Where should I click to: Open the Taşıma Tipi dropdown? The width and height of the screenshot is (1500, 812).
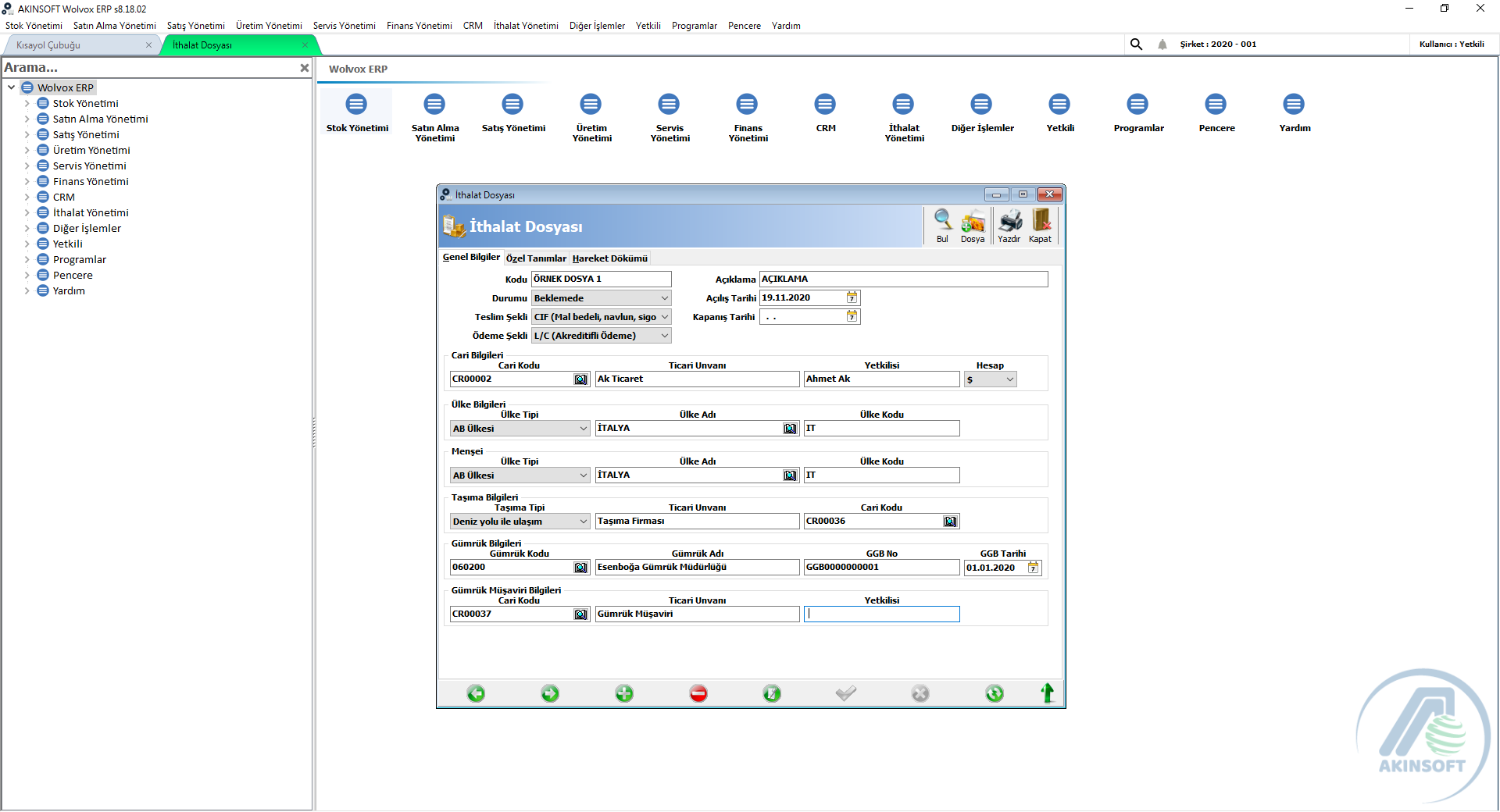coord(520,522)
